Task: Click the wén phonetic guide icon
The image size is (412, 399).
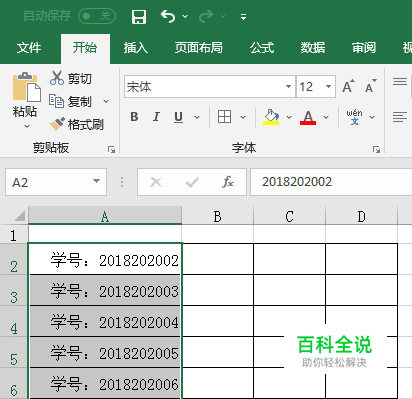Action: click(x=354, y=117)
